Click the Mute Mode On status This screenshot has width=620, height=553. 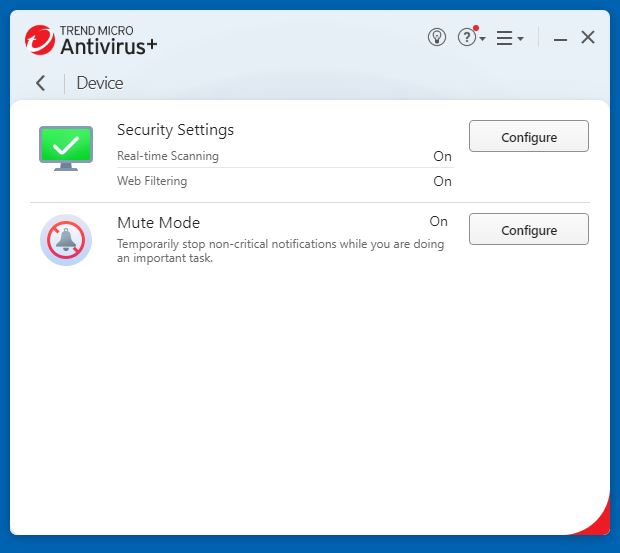coord(439,221)
